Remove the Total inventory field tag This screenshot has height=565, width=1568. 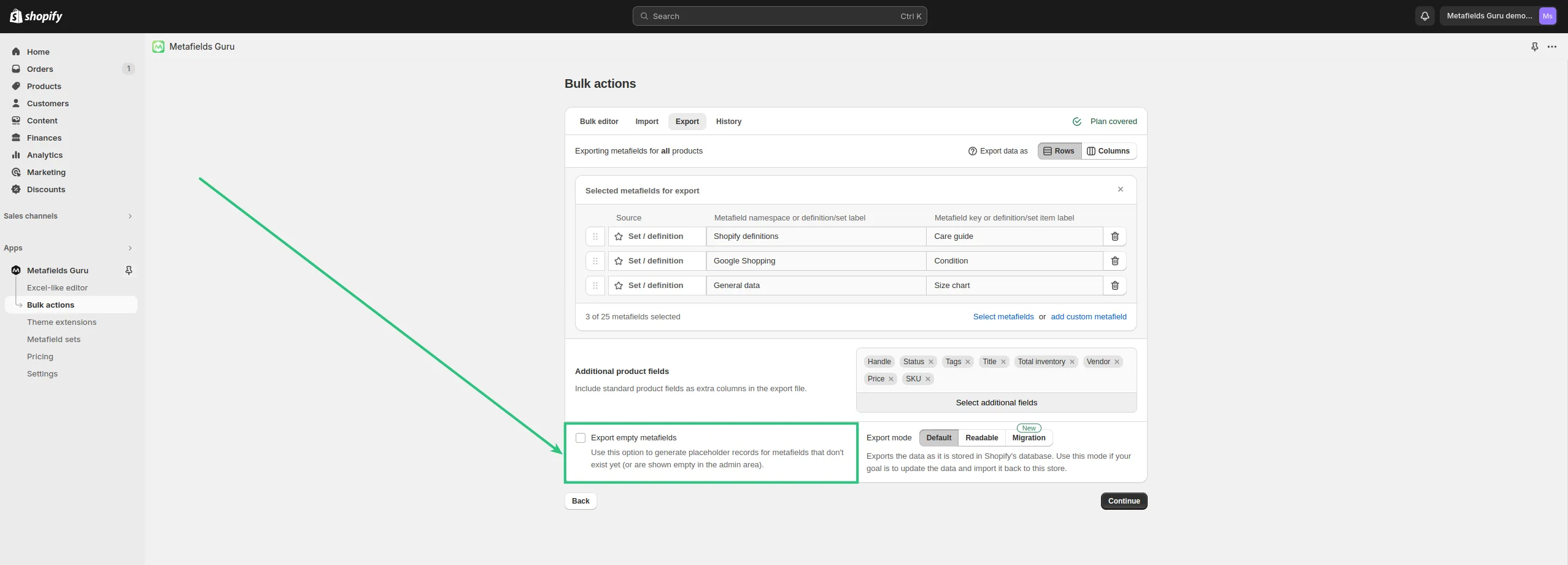pyautogui.click(x=1072, y=362)
